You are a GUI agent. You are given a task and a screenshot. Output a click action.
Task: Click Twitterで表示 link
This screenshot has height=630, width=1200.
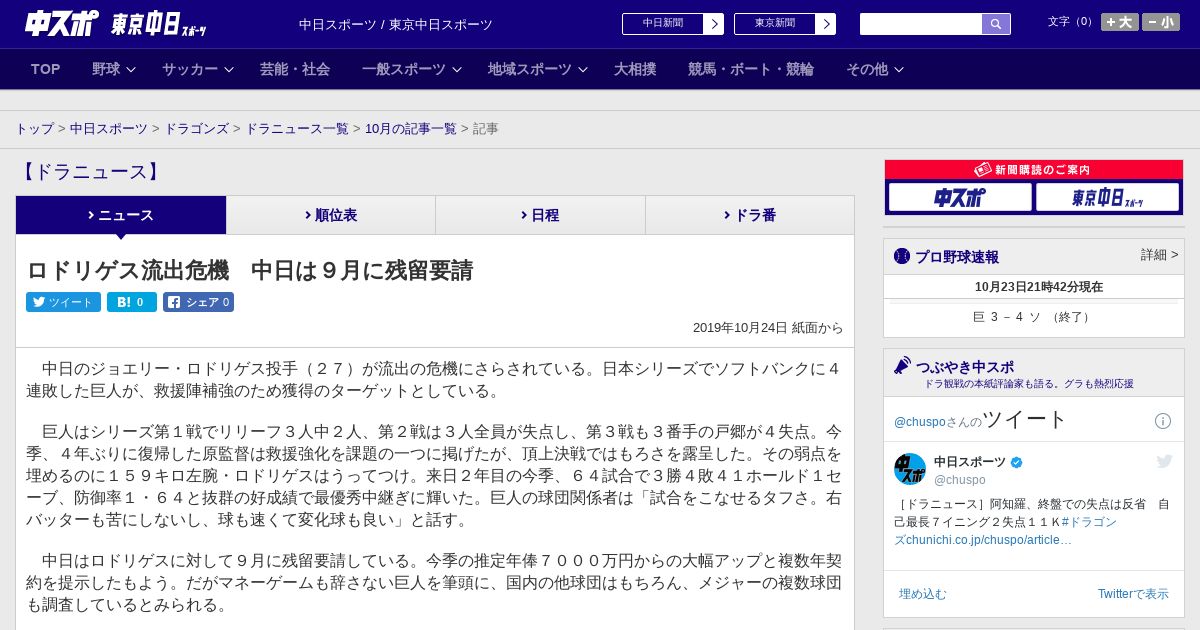1133,594
